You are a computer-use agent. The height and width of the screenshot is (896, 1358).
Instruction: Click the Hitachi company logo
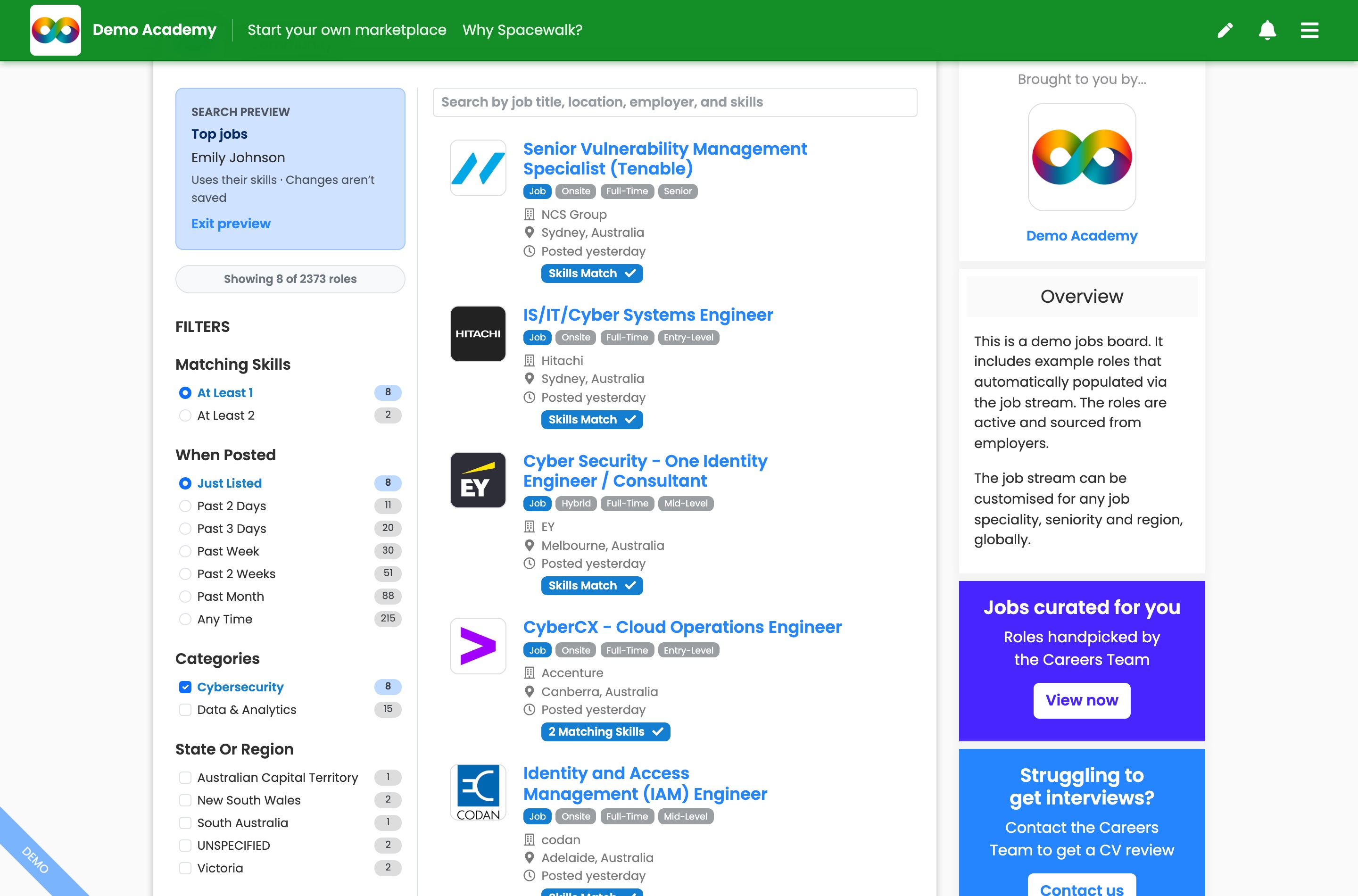[478, 334]
